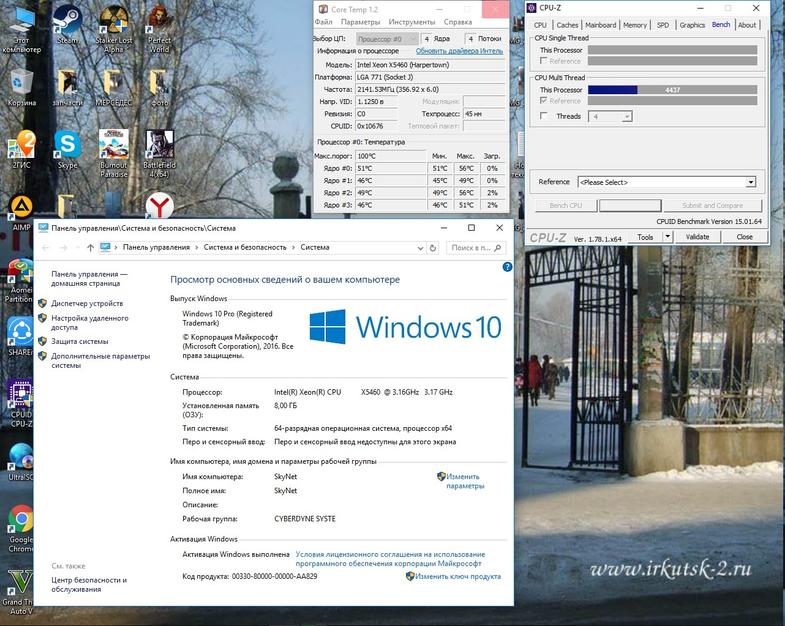The width and height of the screenshot is (785, 626).
Task: Click the 'Система' breadcrumb in address bar
Action: click(x=315, y=247)
